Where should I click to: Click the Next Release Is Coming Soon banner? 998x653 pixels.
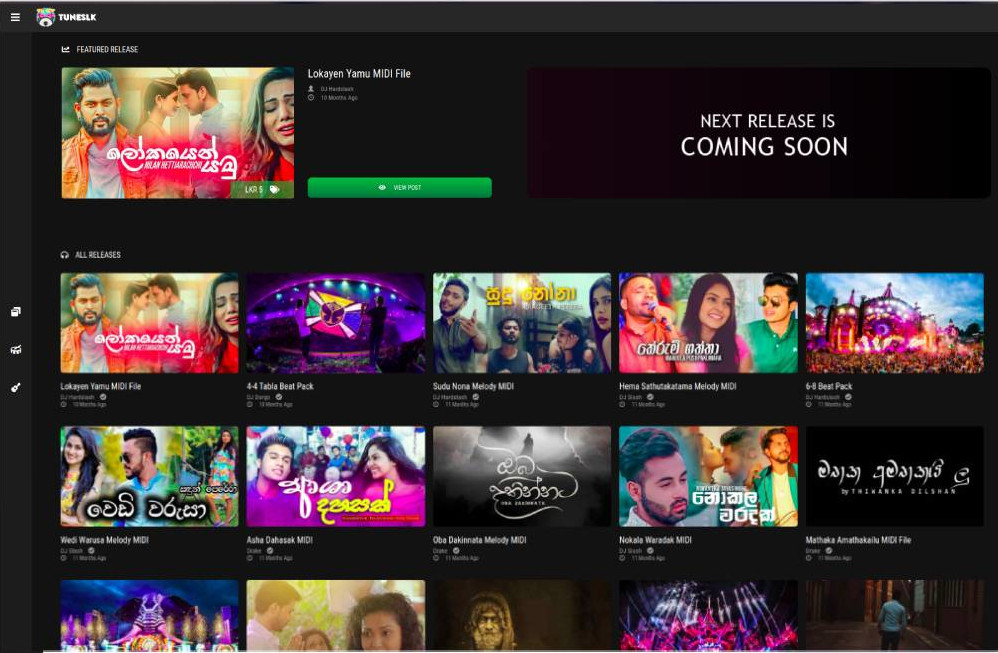pos(759,133)
